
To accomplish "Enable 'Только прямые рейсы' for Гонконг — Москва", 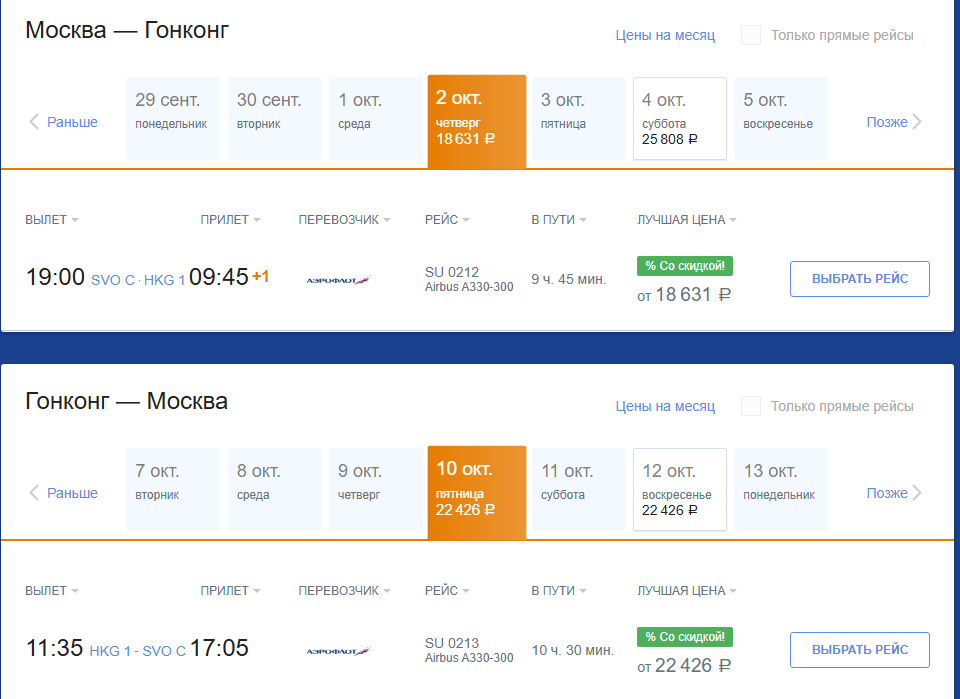I will tap(751, 406).
